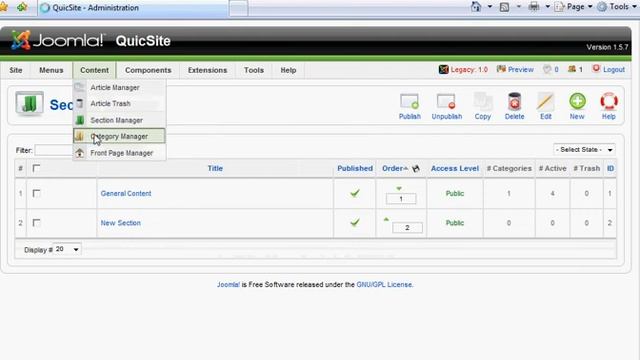640x360 pixels.
Task: Click the Section Manager menu icon
Action: pos(80,120)
